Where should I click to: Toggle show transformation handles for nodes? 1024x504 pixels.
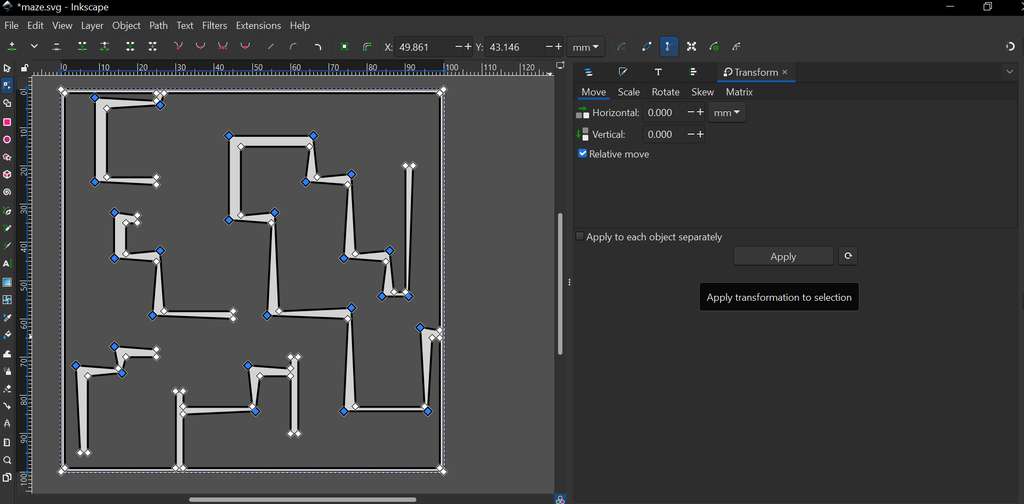click(692, 46)
